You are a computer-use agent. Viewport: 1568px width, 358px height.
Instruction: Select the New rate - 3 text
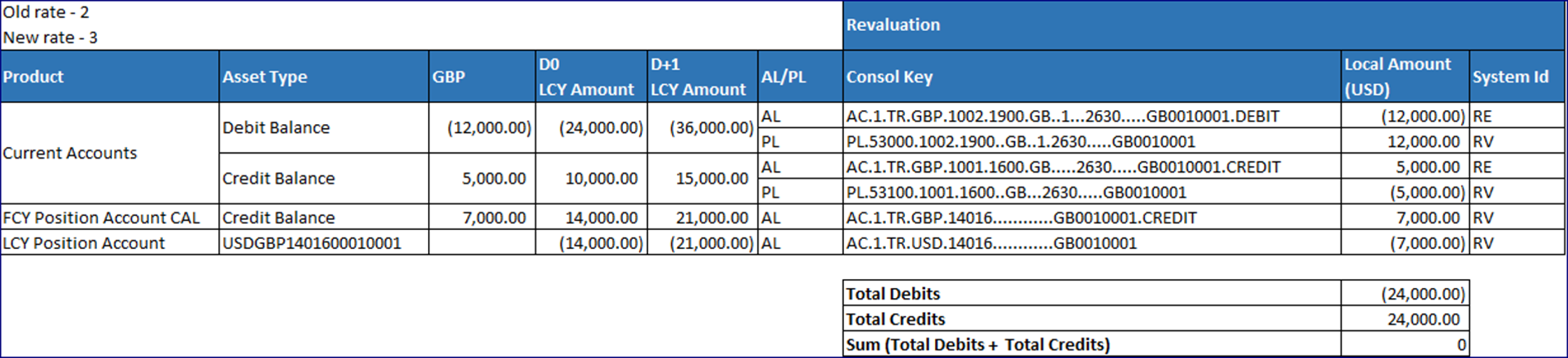click(50, 38)
